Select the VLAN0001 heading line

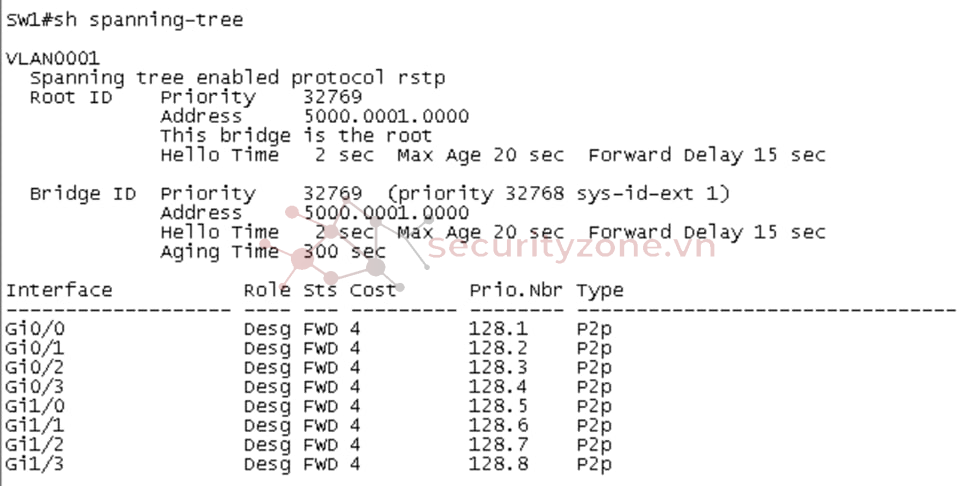[52, 59]
